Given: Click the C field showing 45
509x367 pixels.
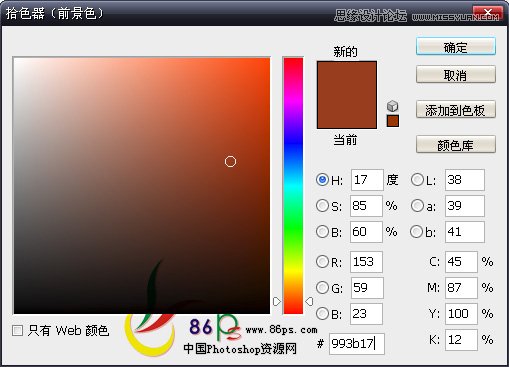Looking at the screenshot, I should tap(461, 262).
